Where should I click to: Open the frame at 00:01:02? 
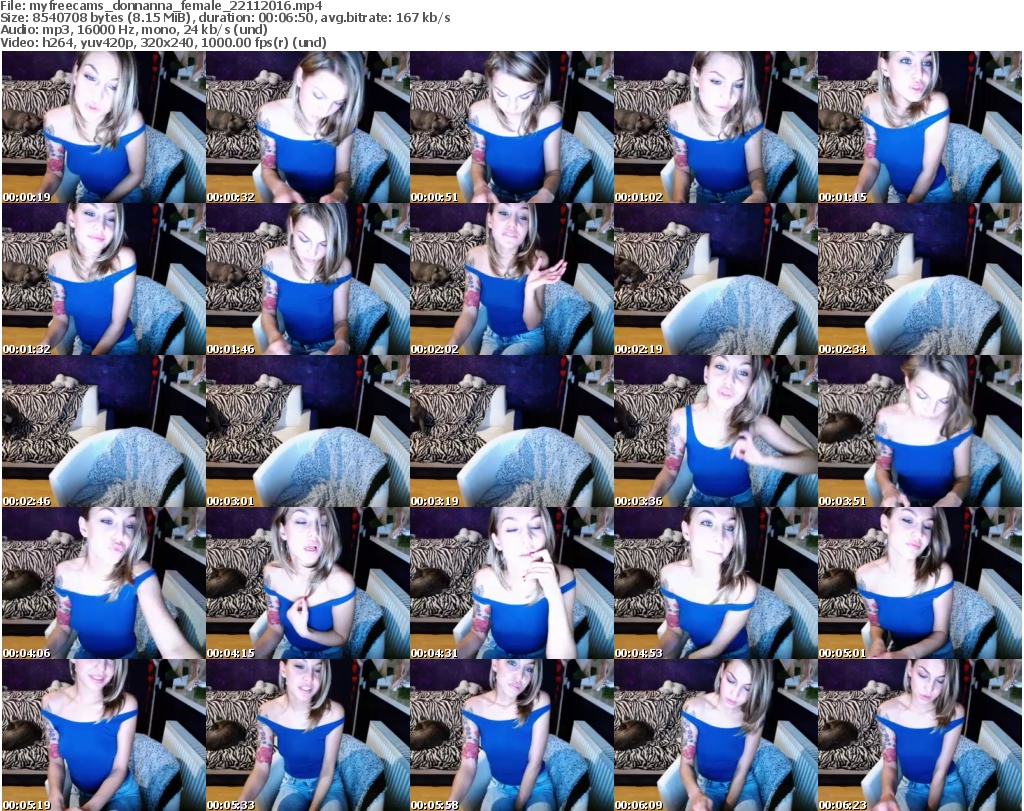pyautogui.click(x=715, y=127)
